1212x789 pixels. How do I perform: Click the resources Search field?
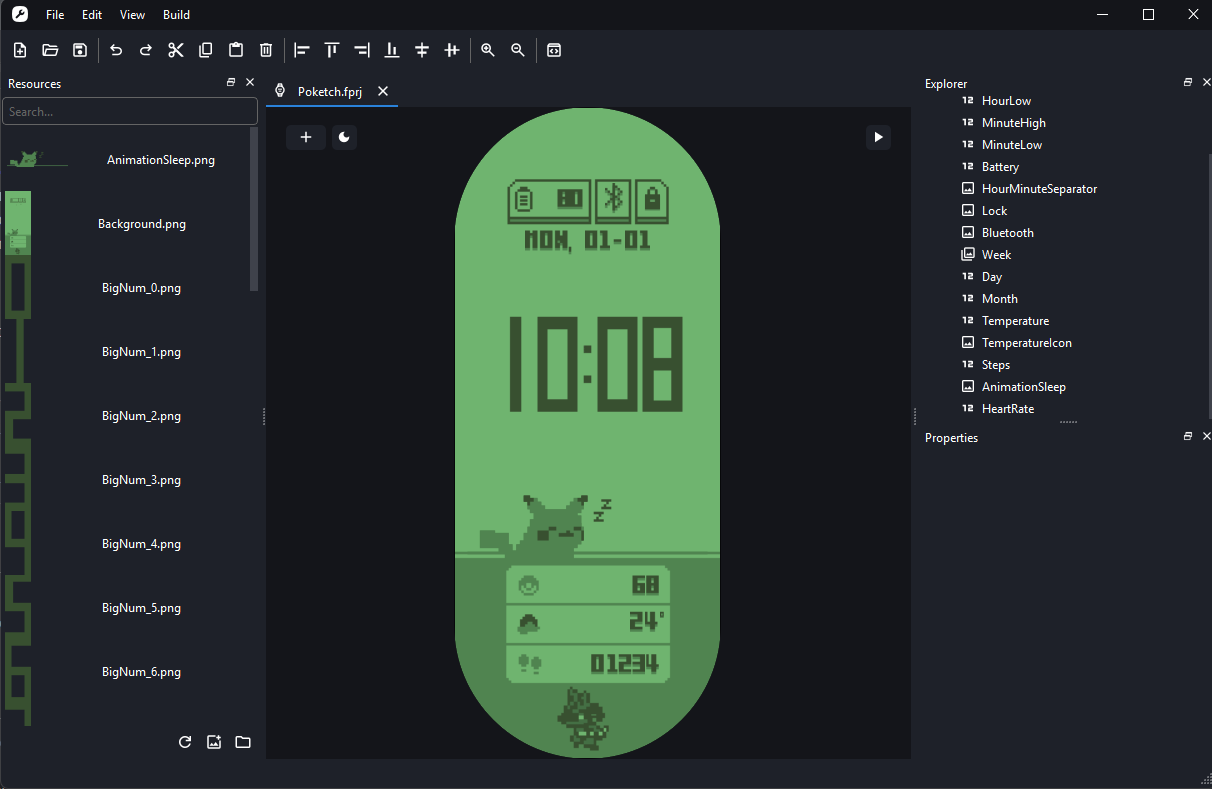tap(130, 112)
